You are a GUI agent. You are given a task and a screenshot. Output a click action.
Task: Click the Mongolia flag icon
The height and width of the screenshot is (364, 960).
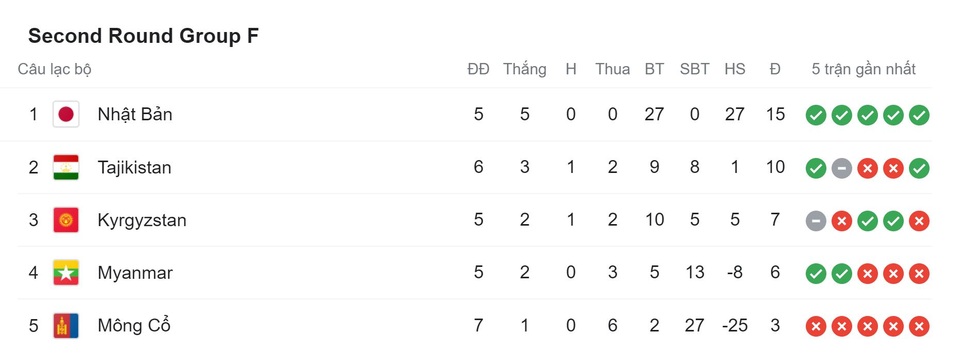[66, 325]
